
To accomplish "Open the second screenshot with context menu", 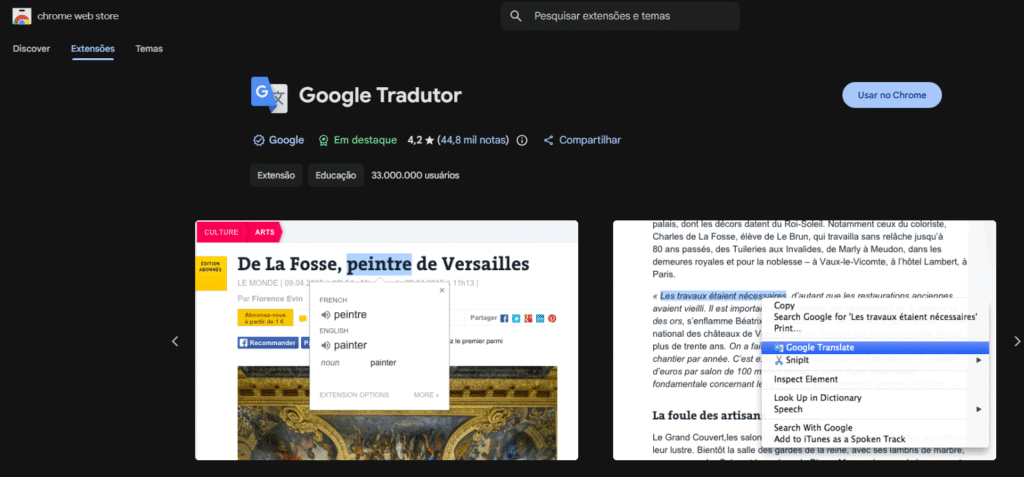I will pyautogui.click(x=805, y=340).
